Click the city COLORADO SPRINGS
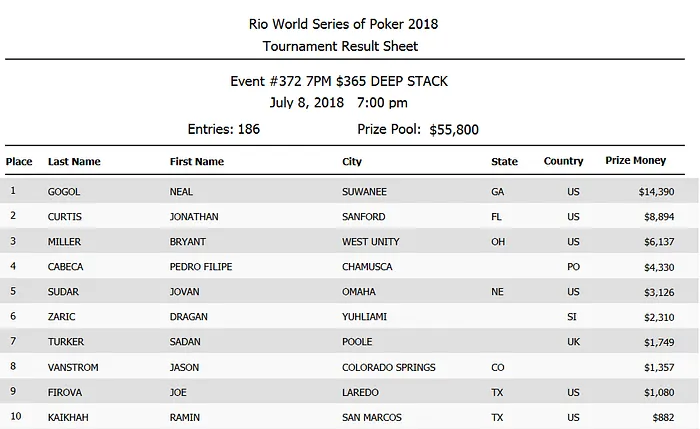Screen dimensions: 700x429 (390, 368)
